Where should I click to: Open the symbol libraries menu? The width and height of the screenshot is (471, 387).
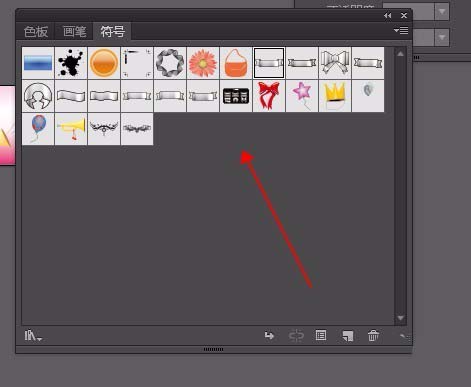(x=33, y=336)
